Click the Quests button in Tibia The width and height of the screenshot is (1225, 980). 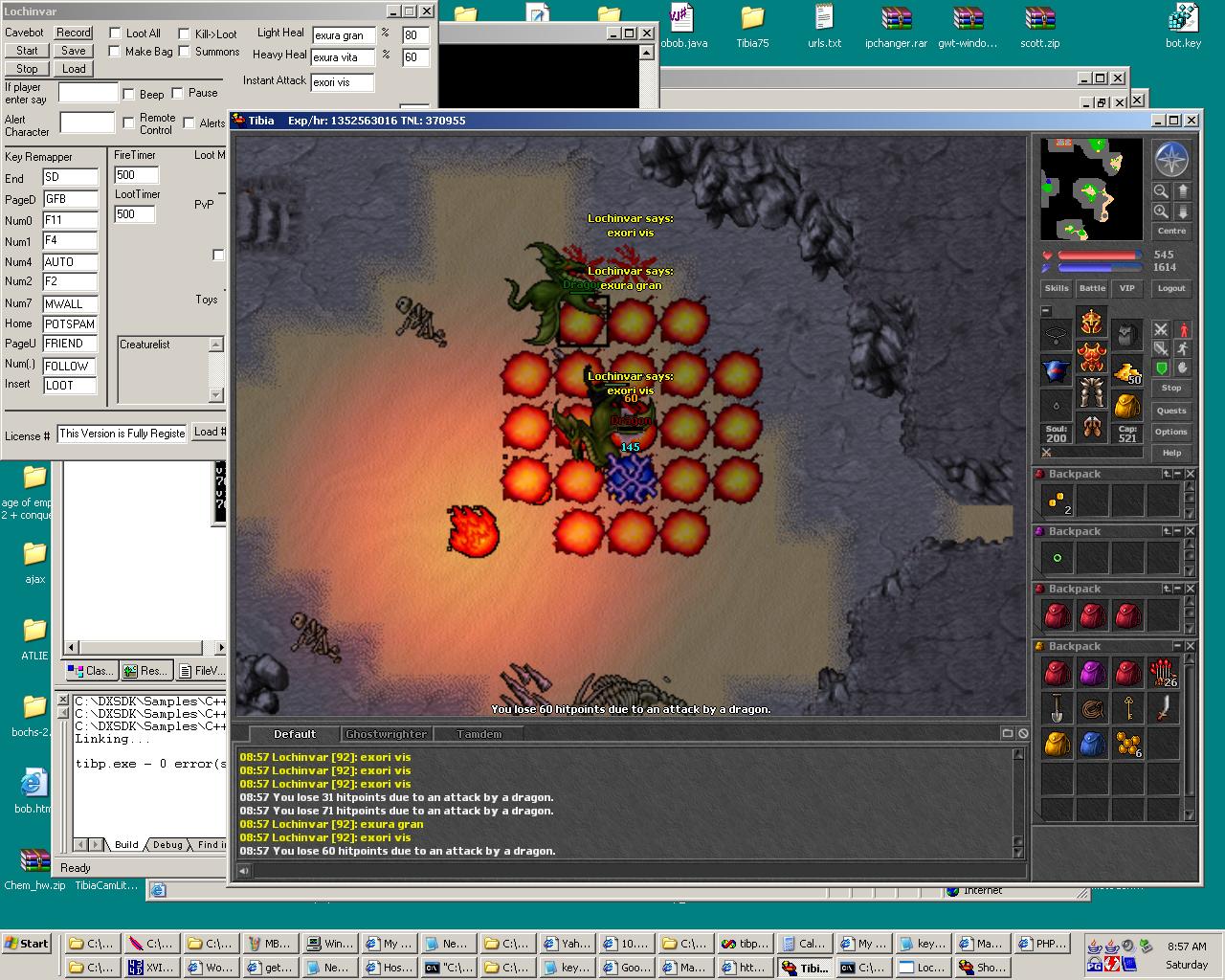(1171, 411)
